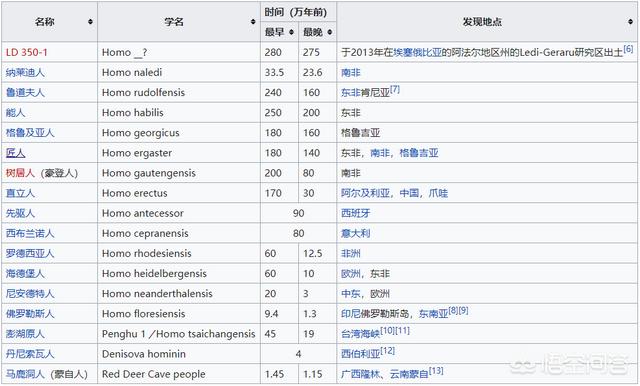The image size is (640, 386).
Task: Follow 东非 link in Homo rudolfensis row
Action: pos(351,93)
